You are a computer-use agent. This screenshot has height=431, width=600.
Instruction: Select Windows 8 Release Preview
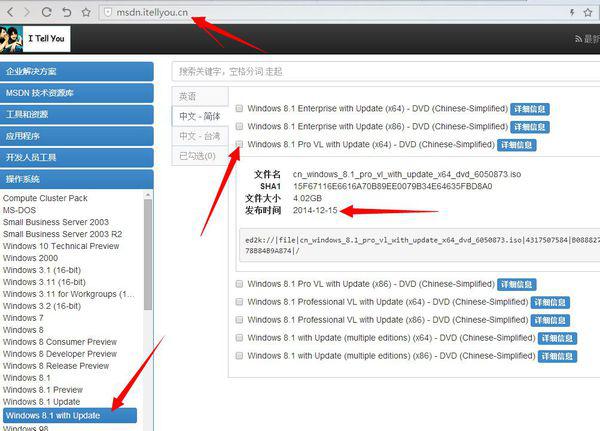56,366
